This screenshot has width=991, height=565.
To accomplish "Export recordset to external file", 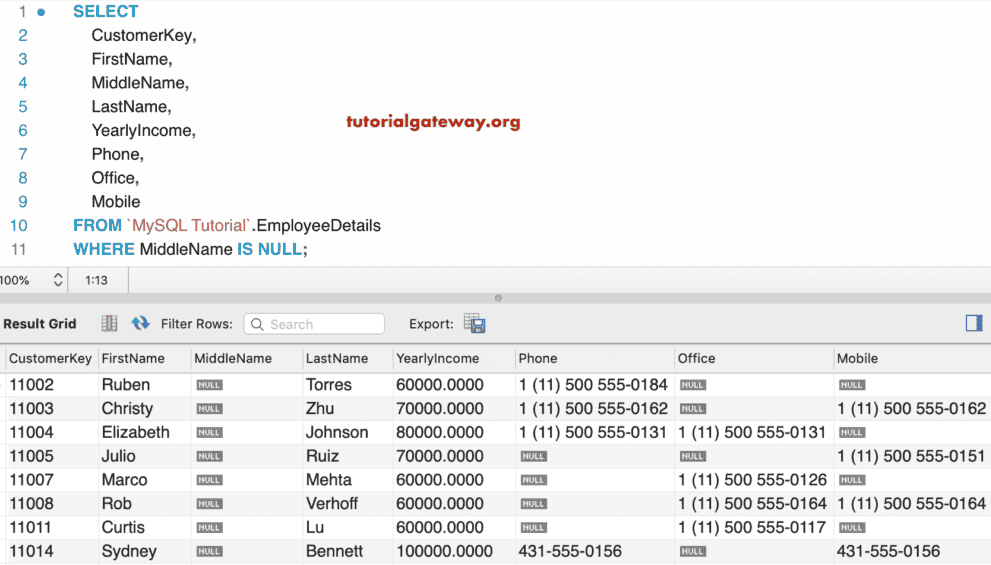I will tap(475, 324).
